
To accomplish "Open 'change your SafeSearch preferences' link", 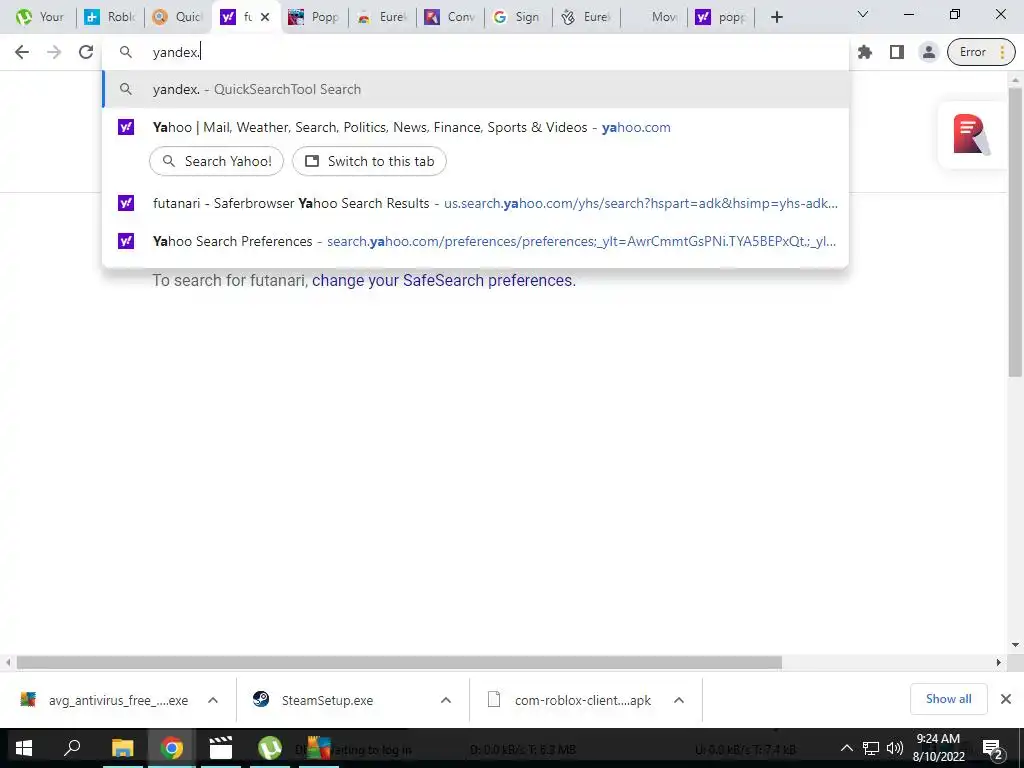I will (x=442, y=280).
